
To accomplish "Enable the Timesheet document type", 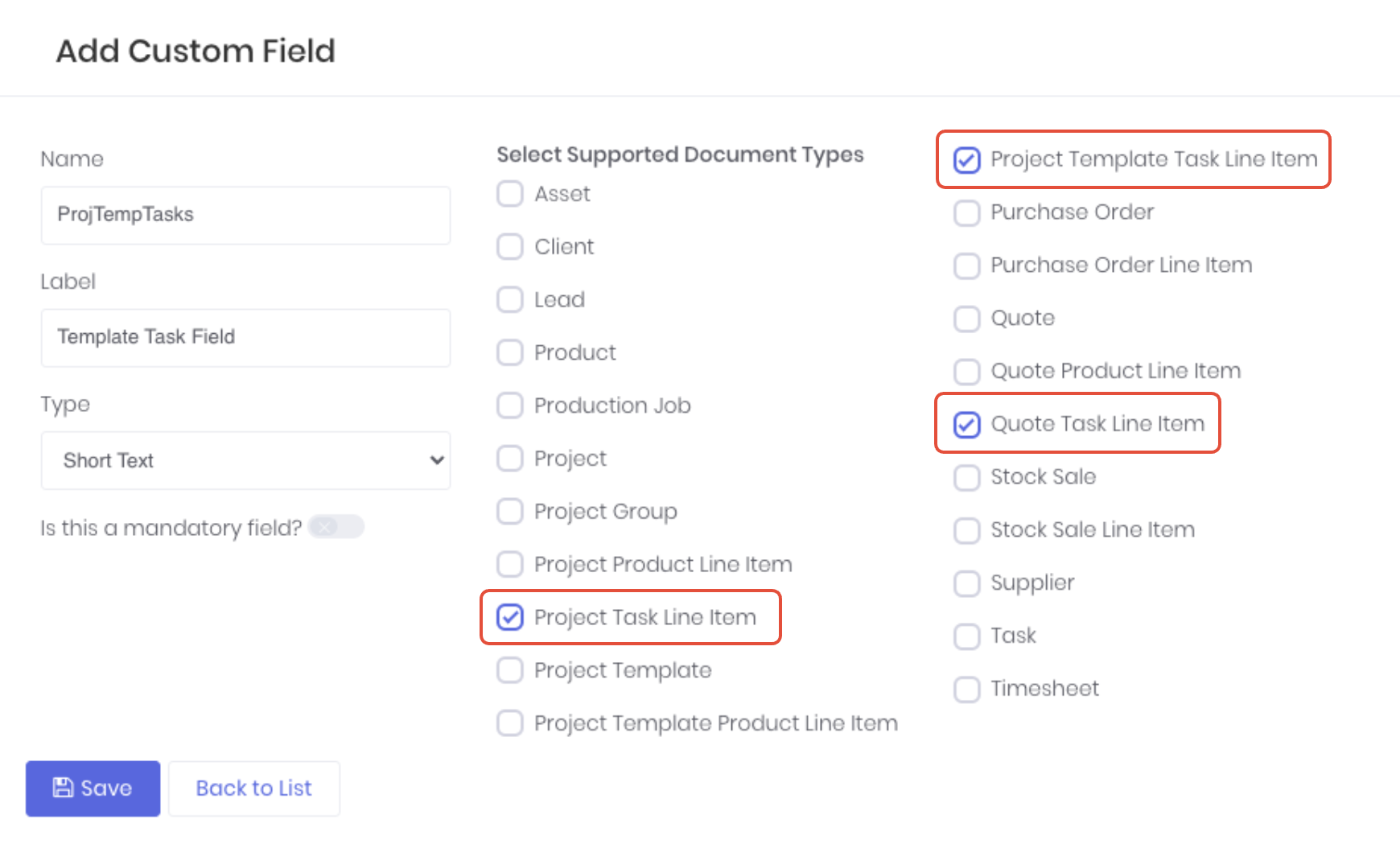I will point(966,689).
